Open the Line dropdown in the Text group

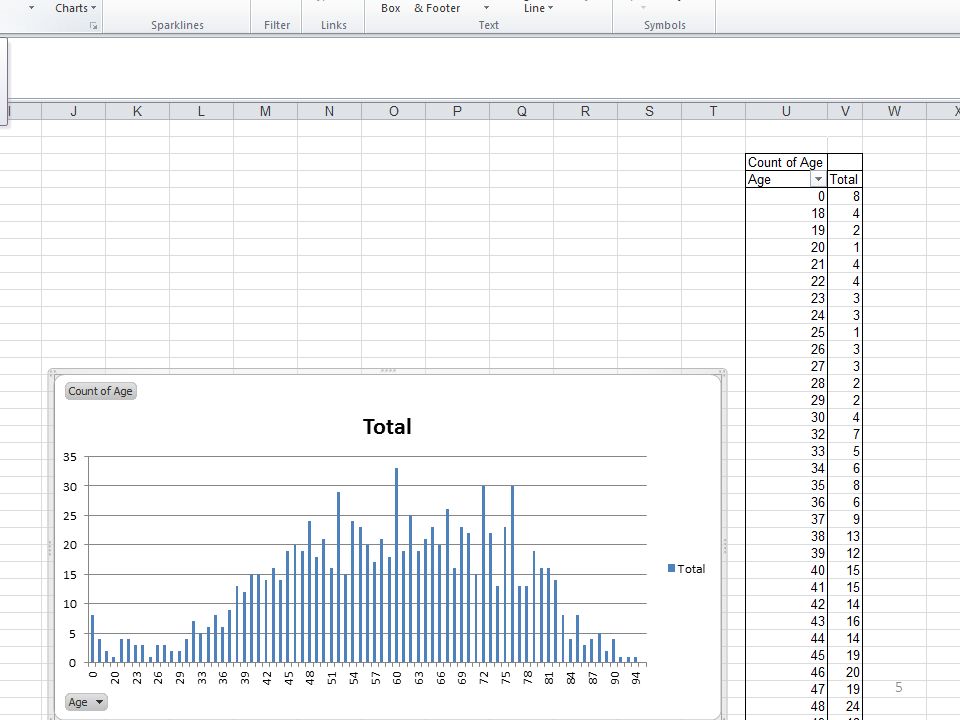click(x=538, y=8)
